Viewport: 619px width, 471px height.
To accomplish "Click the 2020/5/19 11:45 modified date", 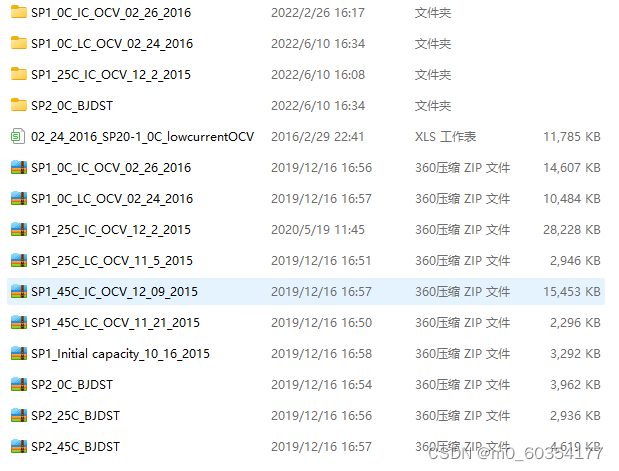I will click(x=318, y=229).
